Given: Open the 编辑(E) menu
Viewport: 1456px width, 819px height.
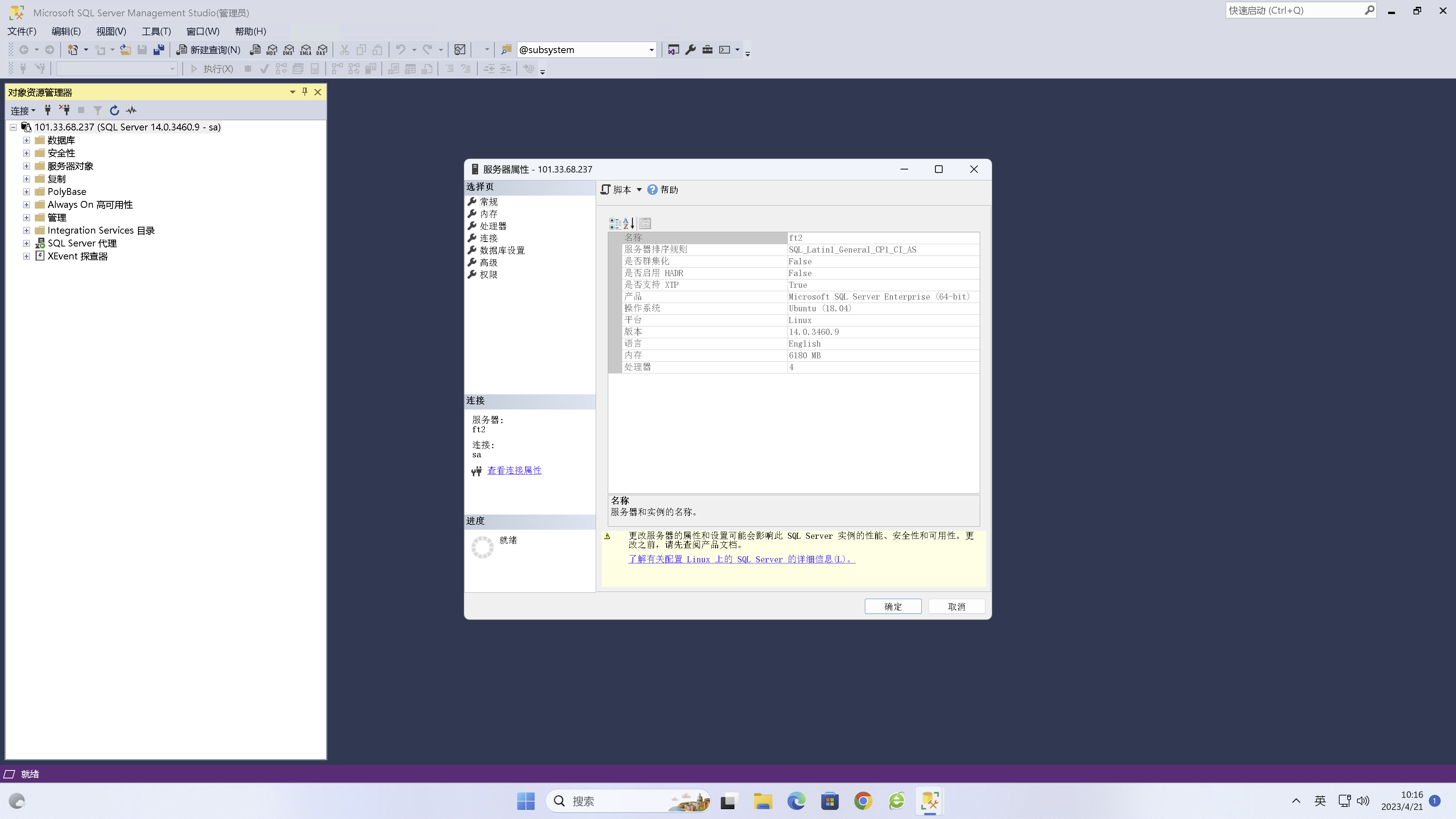Looking at the screenshot, I should 66,31.
